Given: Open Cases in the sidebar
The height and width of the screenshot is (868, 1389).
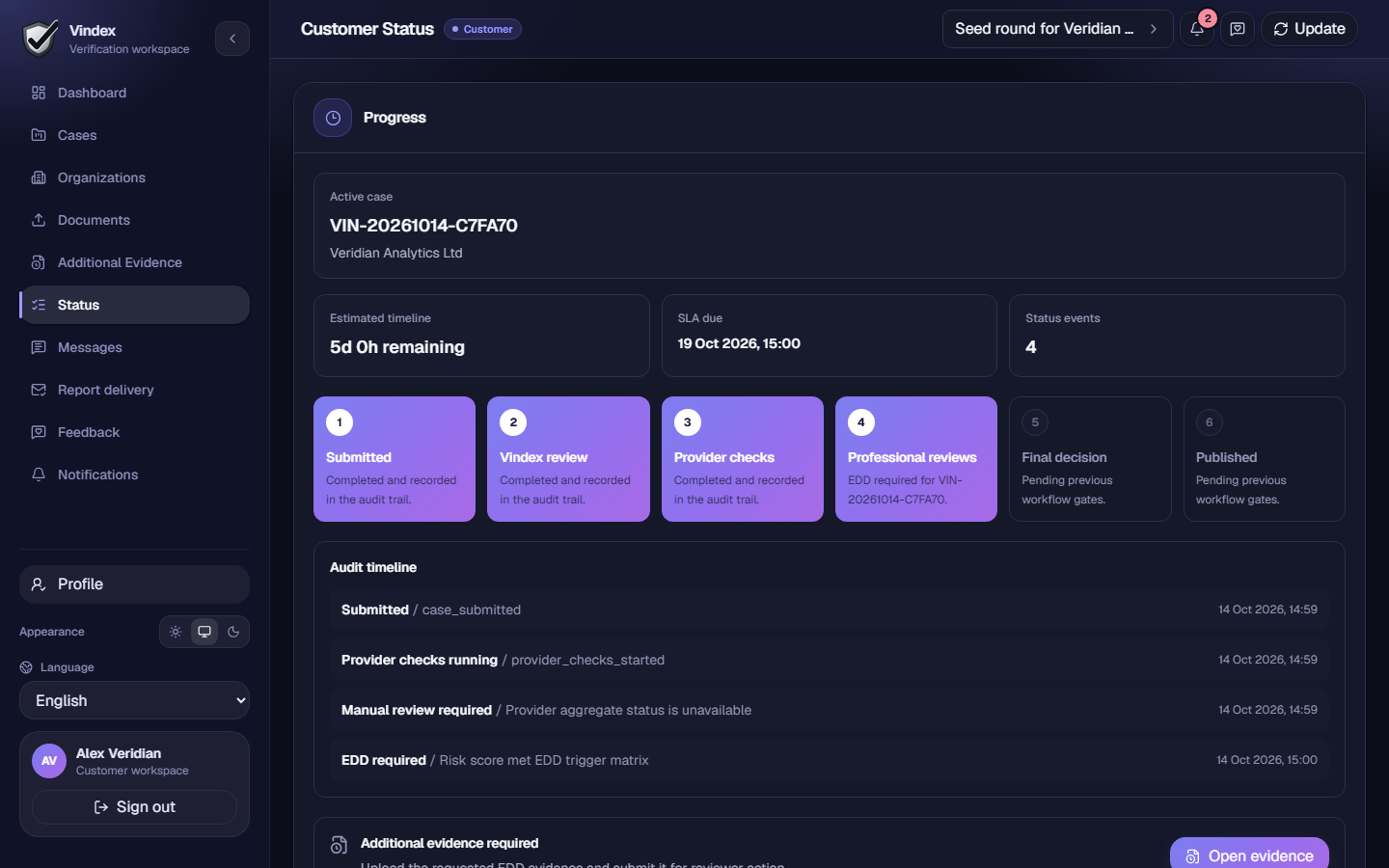Looking at the screenshot, I should pos(134,135).
